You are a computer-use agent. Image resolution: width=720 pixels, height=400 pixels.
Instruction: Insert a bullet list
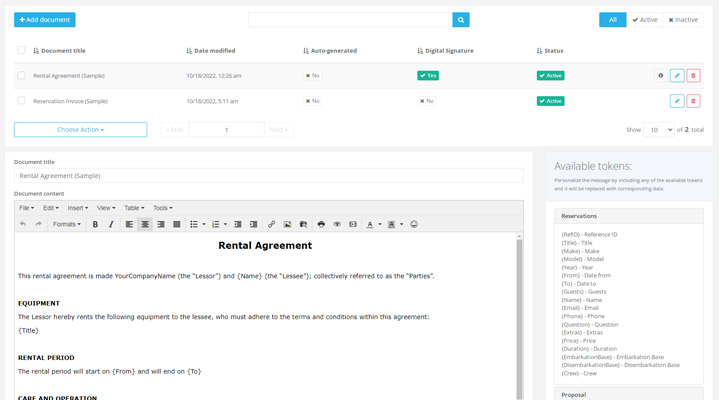pyautogui.click(x=194, y=224)
